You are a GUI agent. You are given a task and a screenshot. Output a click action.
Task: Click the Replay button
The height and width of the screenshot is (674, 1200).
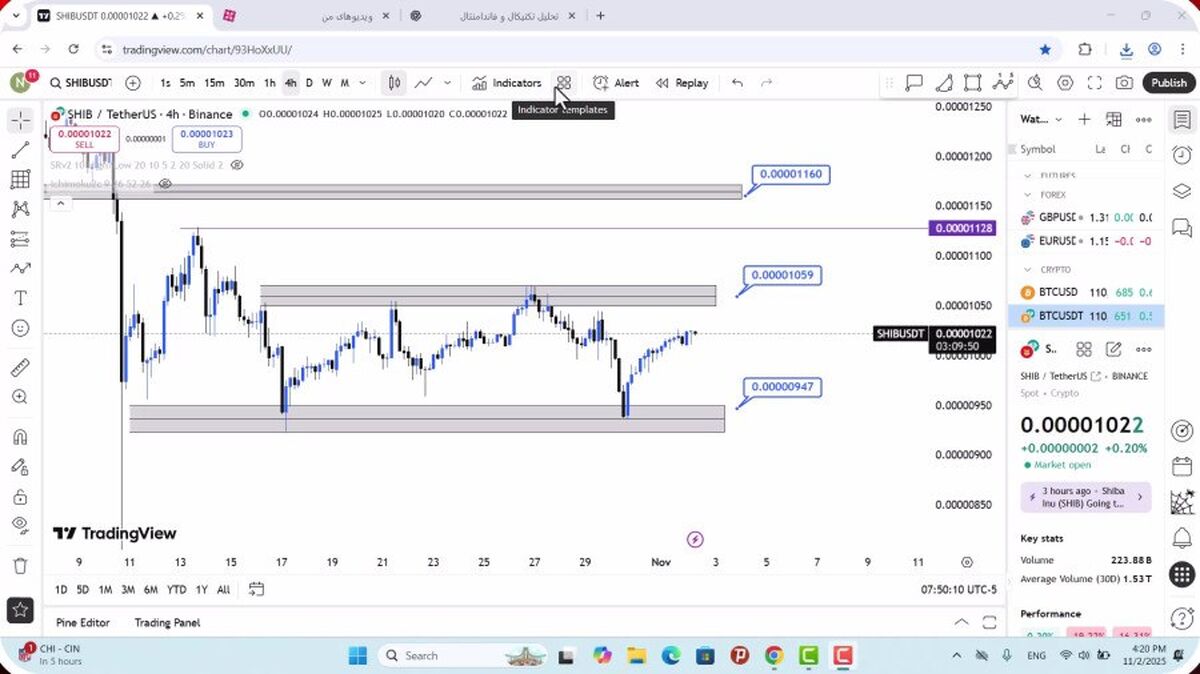tap(682, 83)
